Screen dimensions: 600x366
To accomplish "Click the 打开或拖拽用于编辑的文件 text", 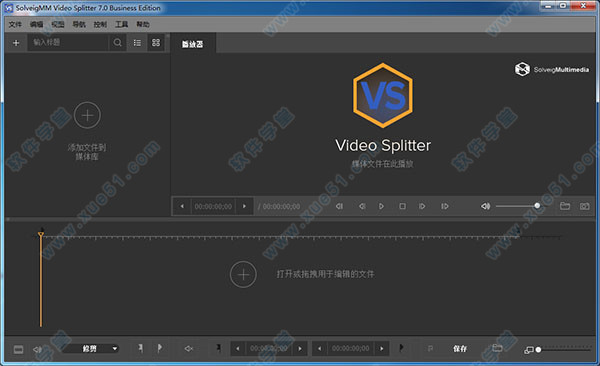I will (325, 274).
